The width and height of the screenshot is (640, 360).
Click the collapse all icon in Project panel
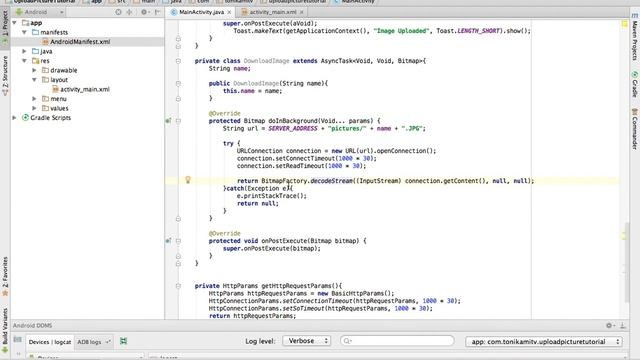pyautogui.click(x=129, y=12)
